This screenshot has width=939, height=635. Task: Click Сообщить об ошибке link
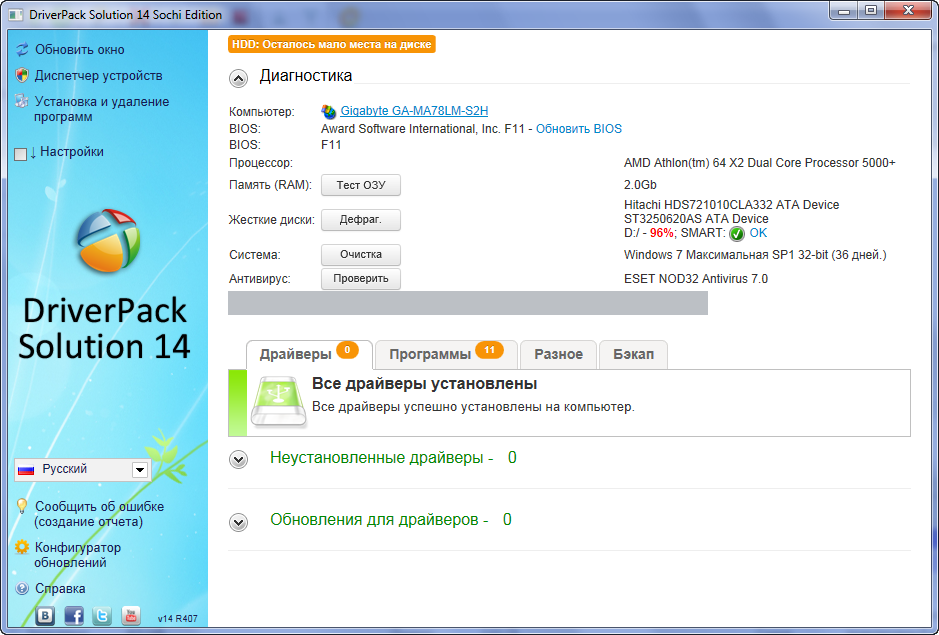click(x=99, y=514)
